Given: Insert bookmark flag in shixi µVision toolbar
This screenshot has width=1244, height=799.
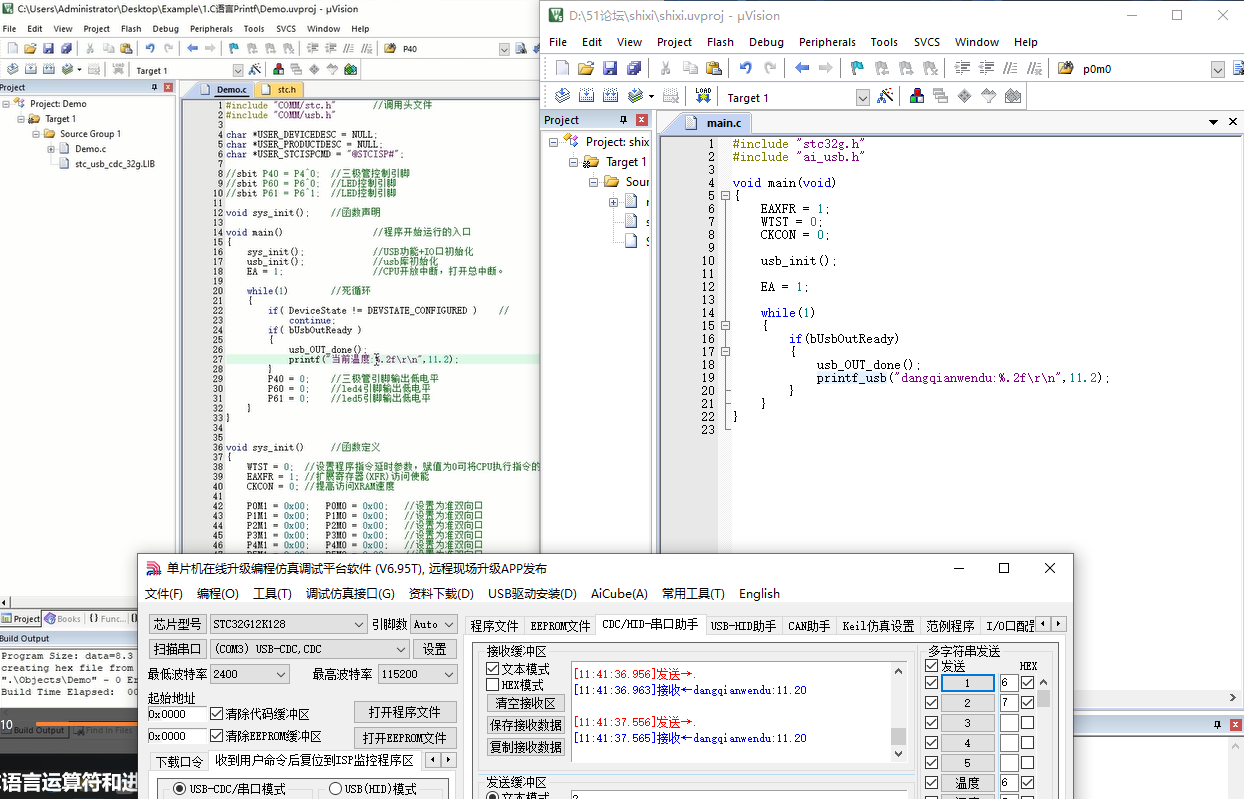Looking at the screenshot, I should pos(857,68).
